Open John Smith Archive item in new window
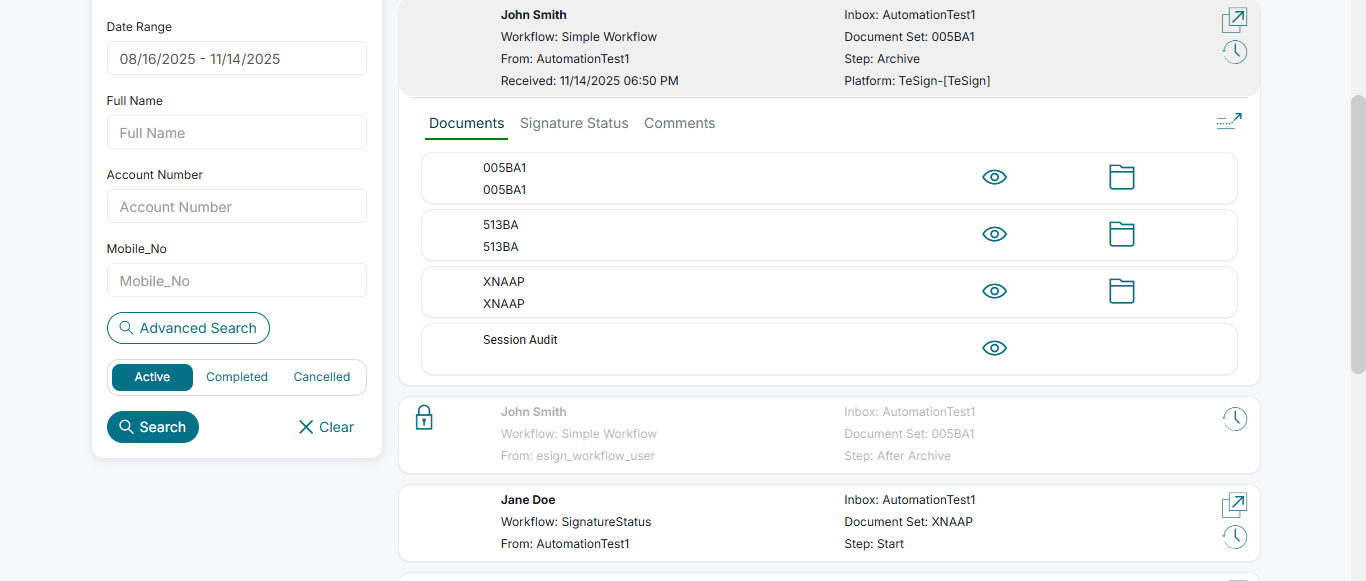This screenshot has width=1366, height=581. coord(1234,20)
